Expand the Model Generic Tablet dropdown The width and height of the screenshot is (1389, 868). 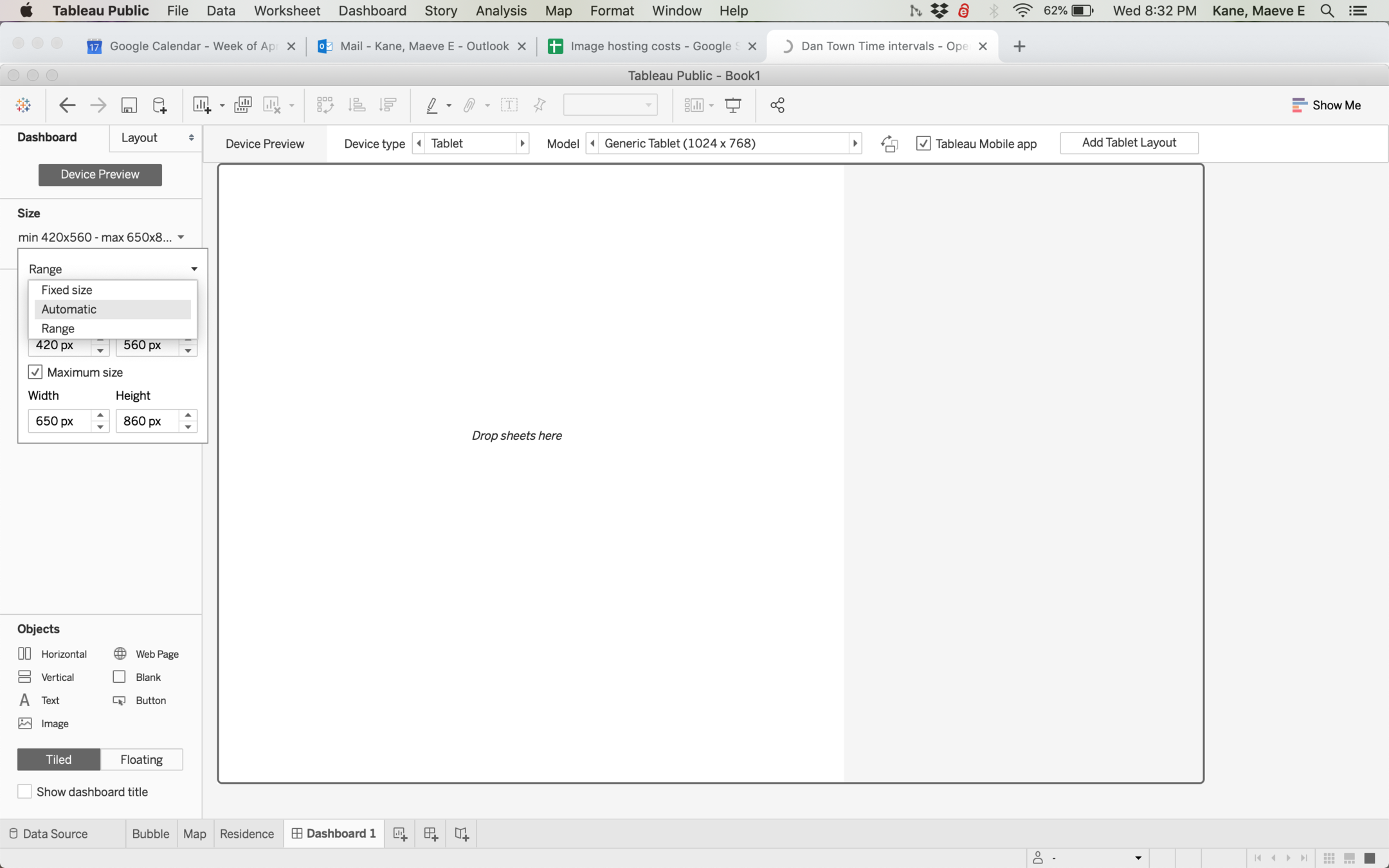tap(723, 143)
